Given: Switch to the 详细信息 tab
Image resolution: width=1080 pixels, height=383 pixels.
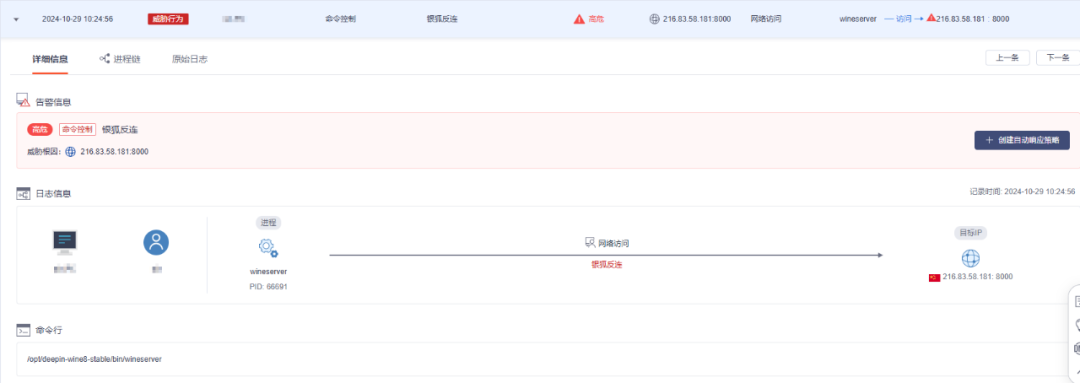Looking at the screenshot, I should click(50, 59).
